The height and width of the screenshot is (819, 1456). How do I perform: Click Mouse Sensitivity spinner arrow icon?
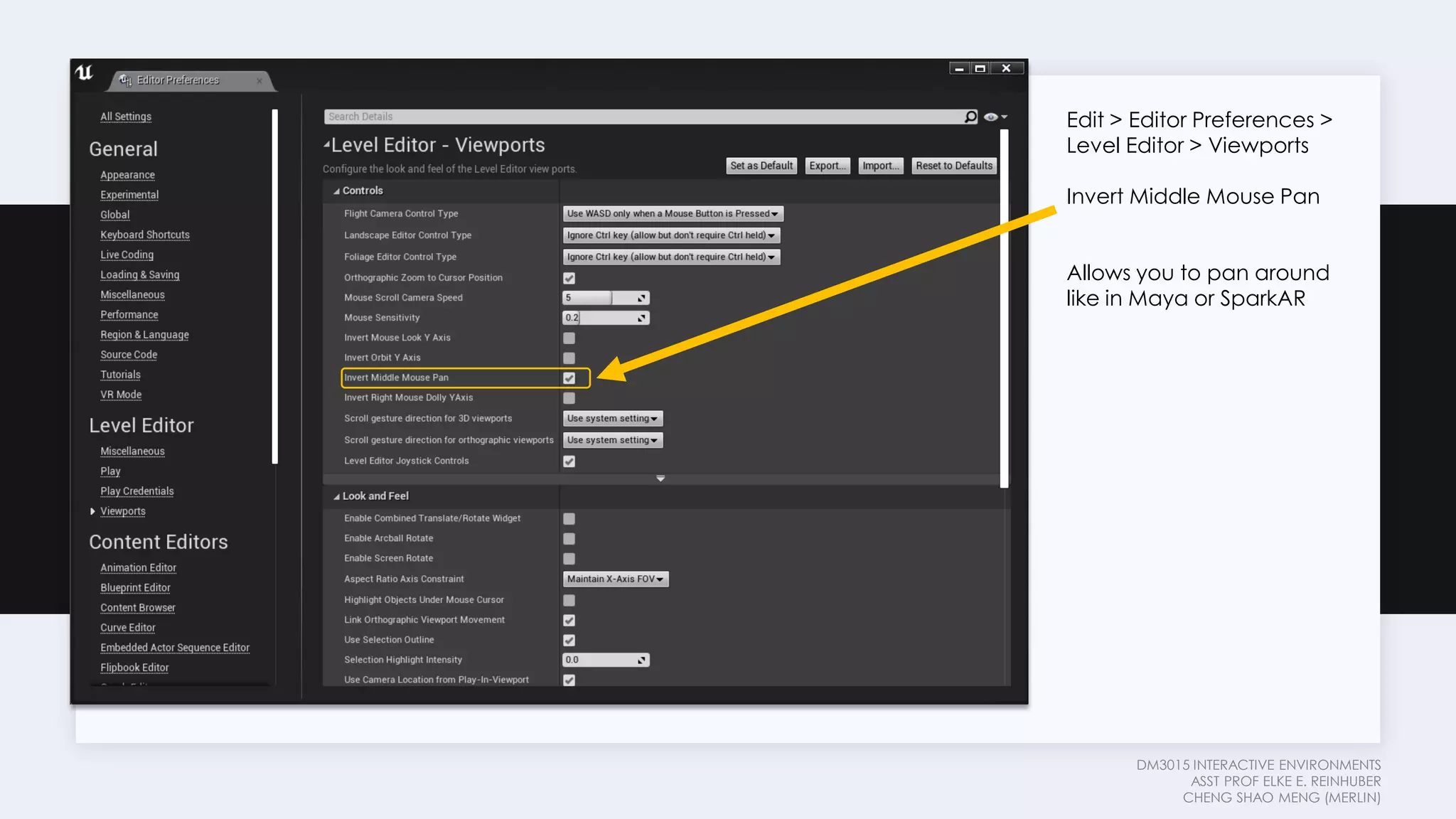641,318
